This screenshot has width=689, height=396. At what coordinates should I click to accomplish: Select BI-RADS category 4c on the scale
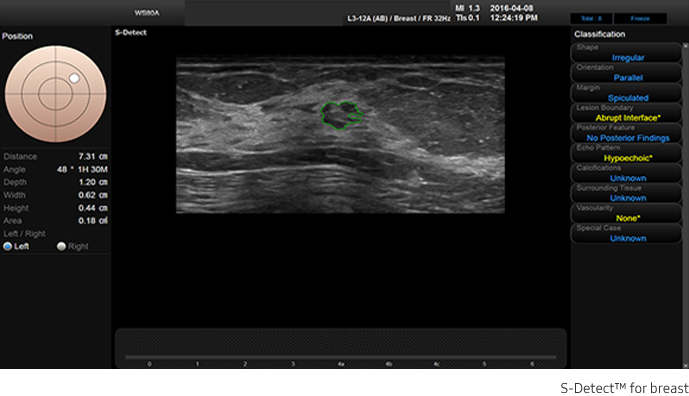pos(436,364)
